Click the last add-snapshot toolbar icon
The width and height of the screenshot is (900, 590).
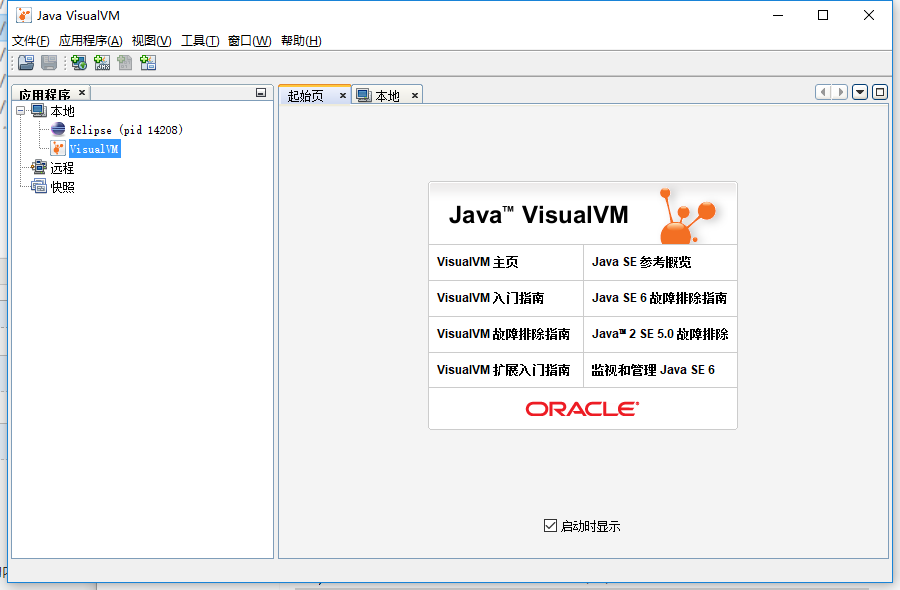(x=148, y=63)
